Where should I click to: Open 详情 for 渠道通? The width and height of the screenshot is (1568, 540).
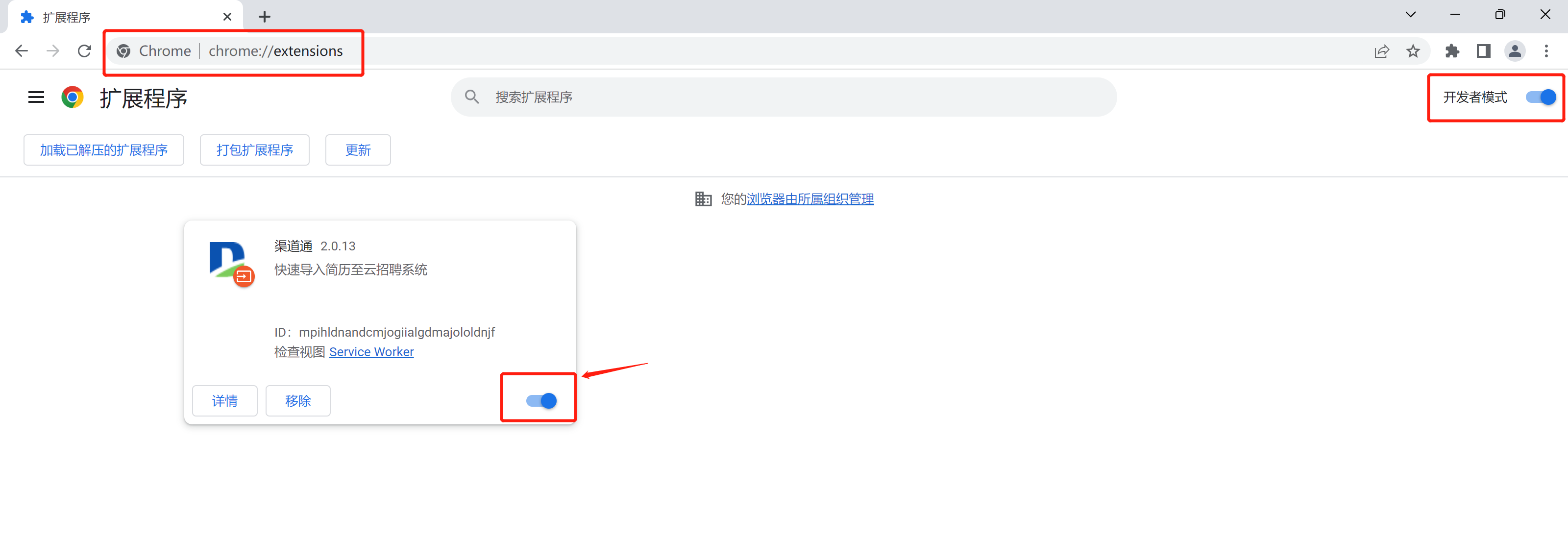(x=224, y=401)
